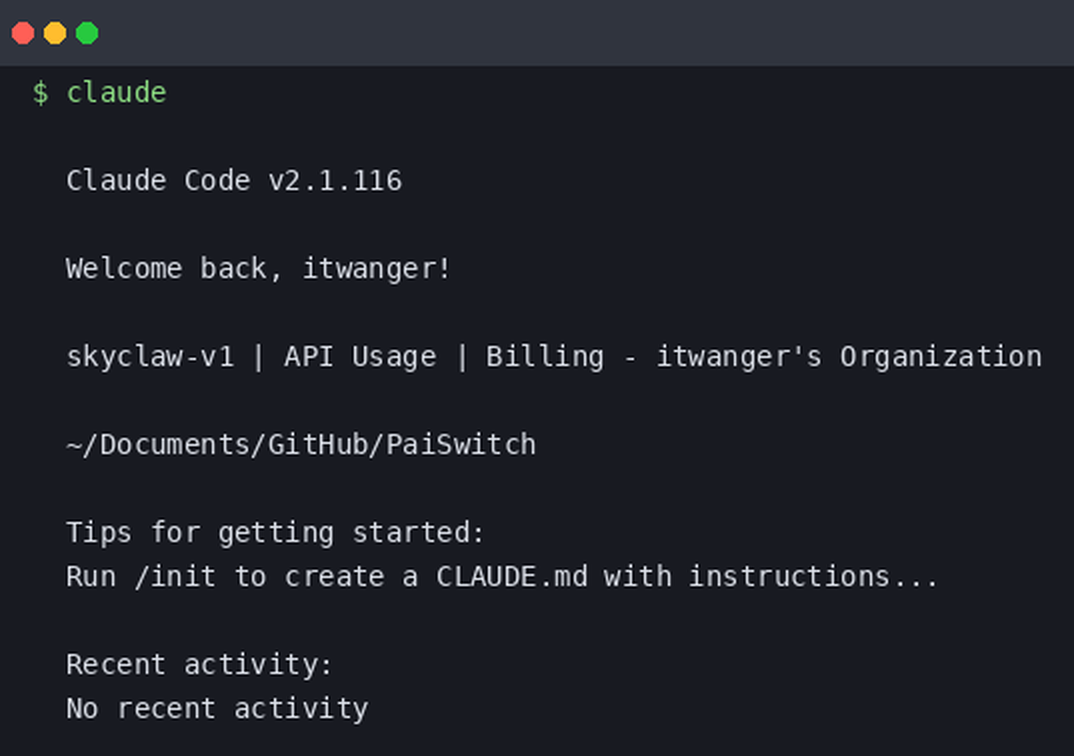Image resolution: width=1074 pixels, height=756 pixels.
Task: Click the green dollar prompt symbol
Action: click(40, 92)
